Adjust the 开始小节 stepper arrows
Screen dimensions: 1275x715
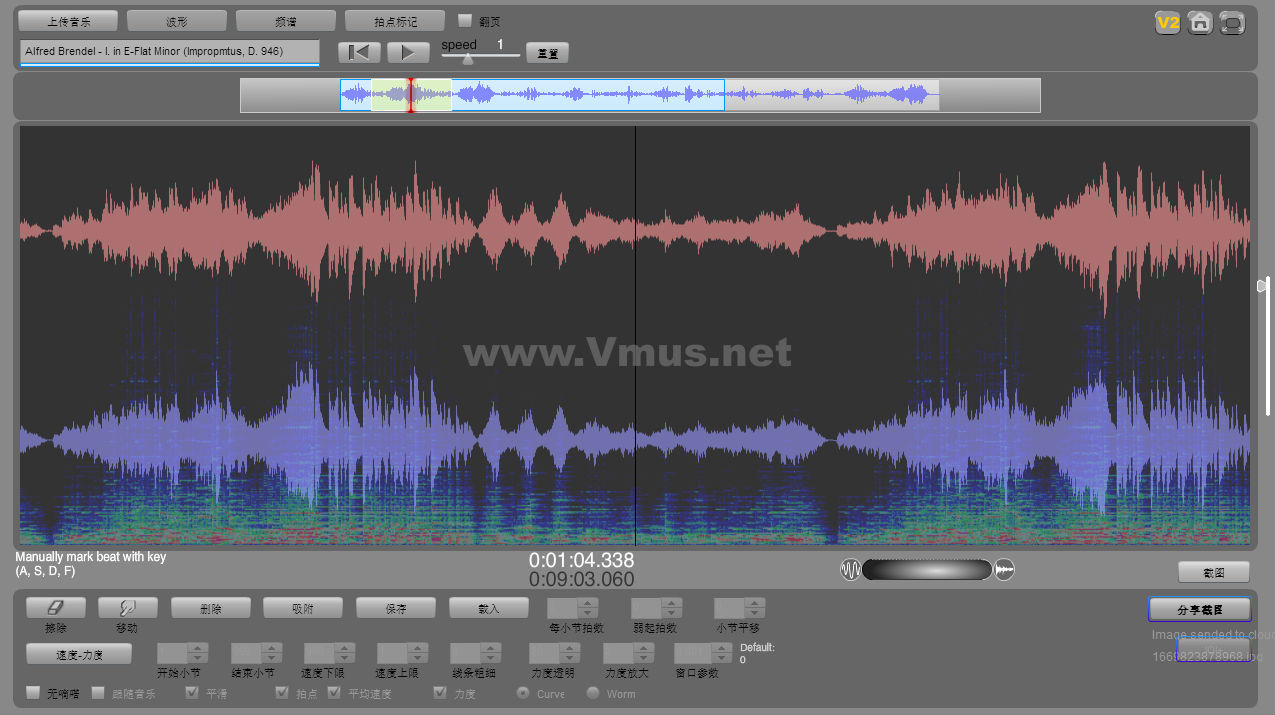click(197, 653)
